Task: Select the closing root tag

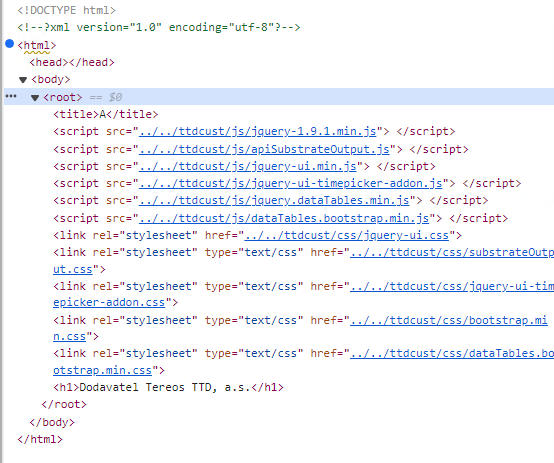Action: point(64,404)
